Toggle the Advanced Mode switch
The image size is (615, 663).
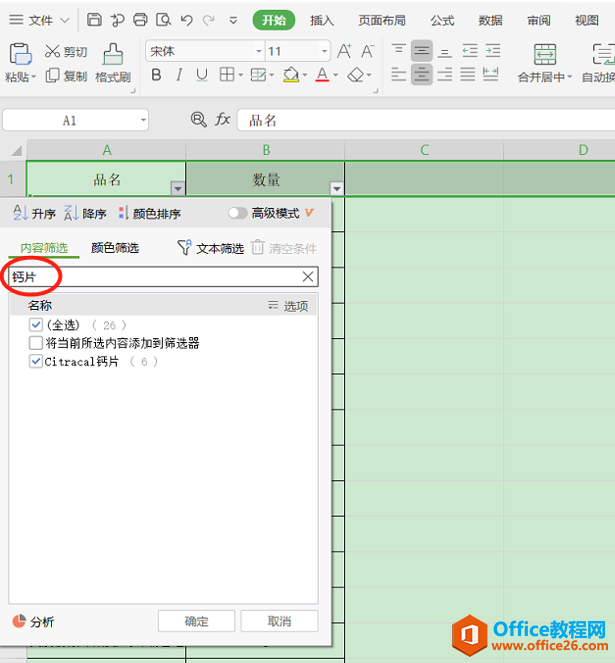point(238,213)
